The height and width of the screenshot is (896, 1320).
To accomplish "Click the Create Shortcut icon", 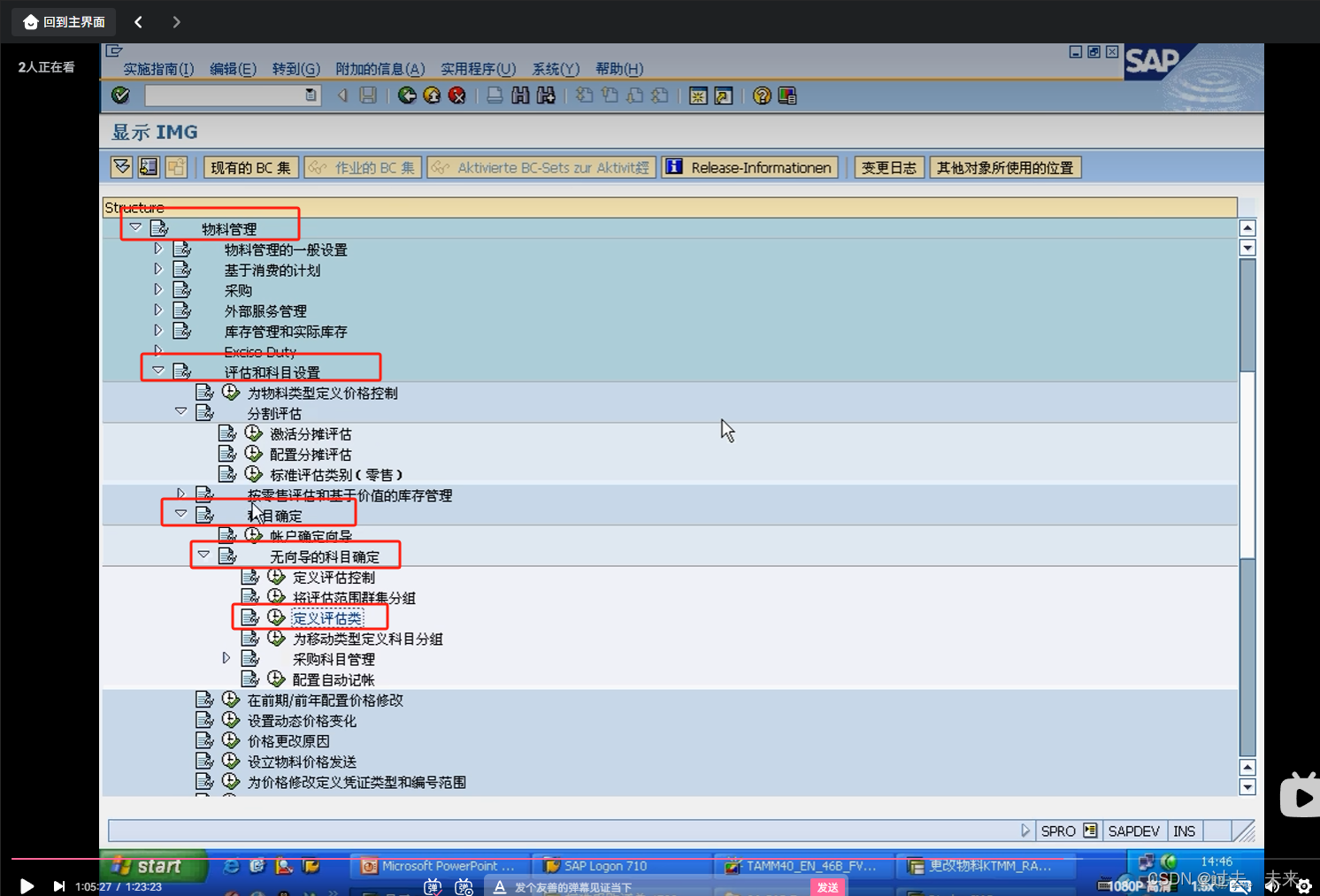I will [724, 96].
